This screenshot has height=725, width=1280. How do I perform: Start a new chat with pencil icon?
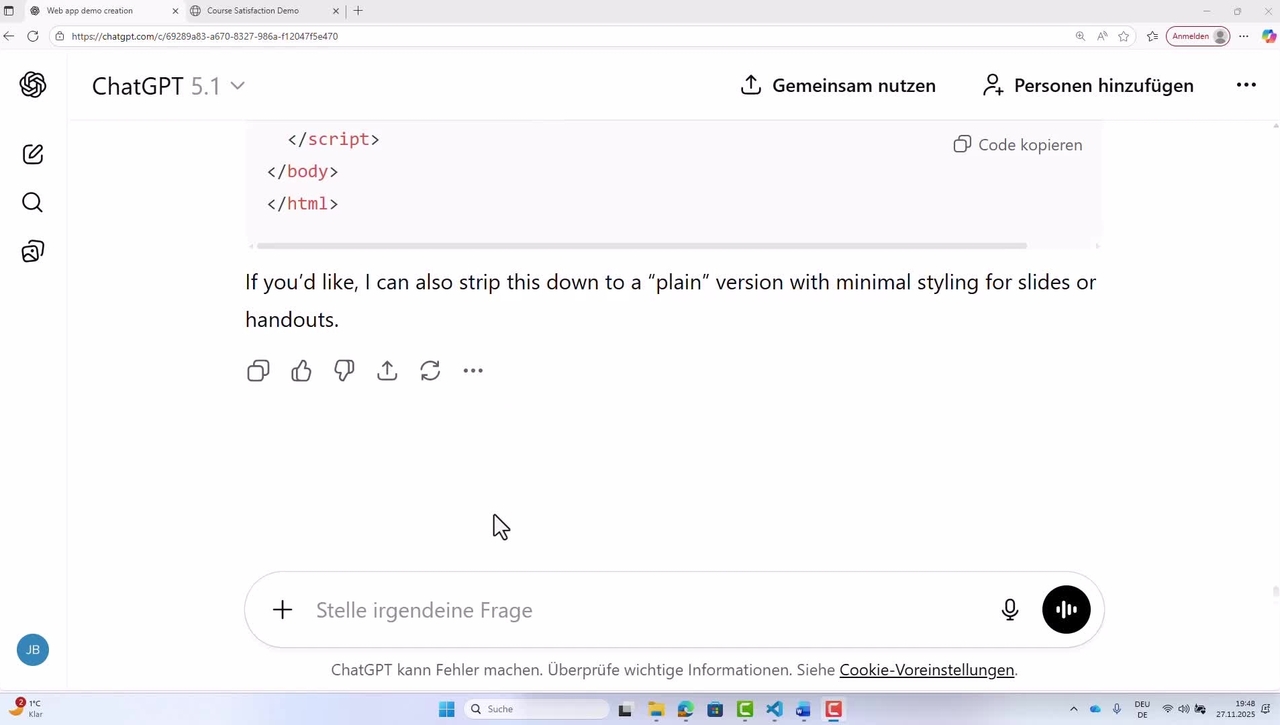tap(33, 154)
